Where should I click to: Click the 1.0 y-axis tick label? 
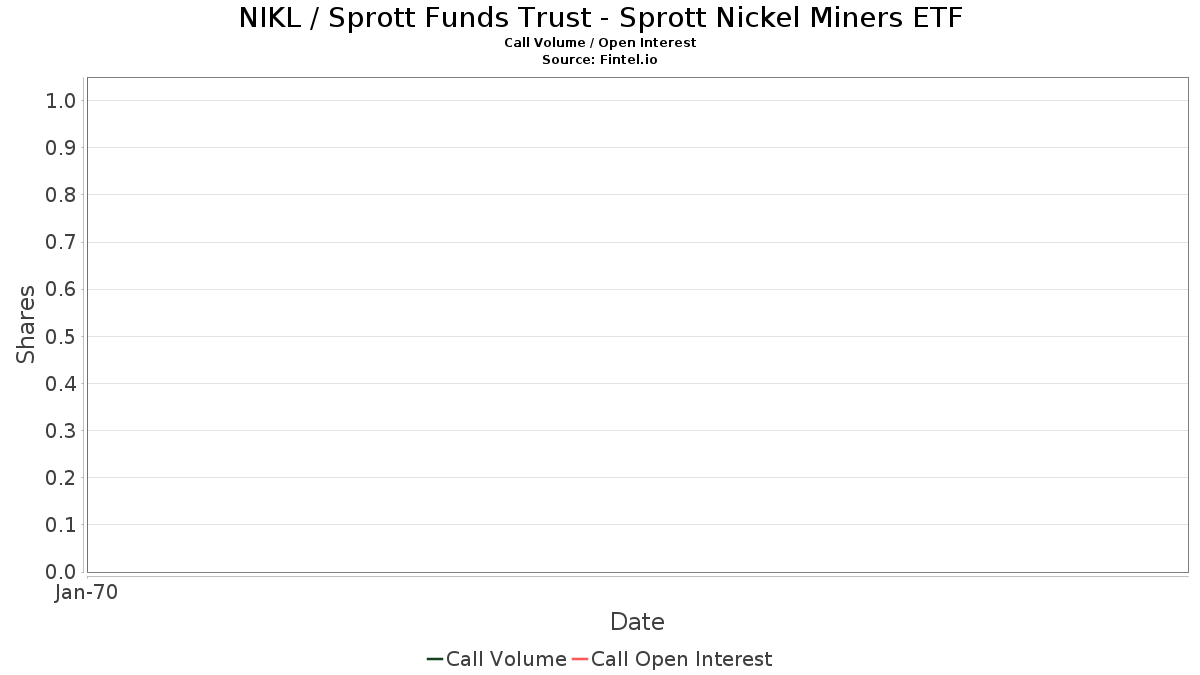[x=61, y=101]
